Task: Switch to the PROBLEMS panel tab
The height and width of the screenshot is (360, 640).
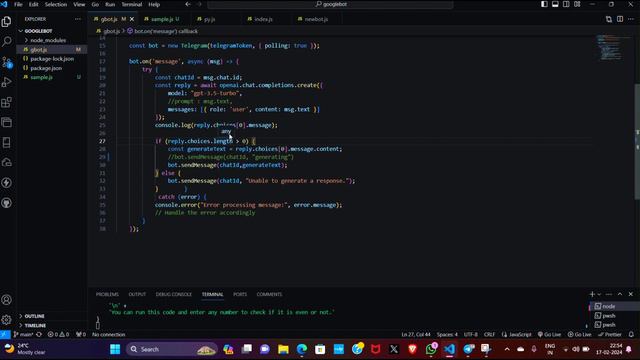Action: tap(107, 294)
